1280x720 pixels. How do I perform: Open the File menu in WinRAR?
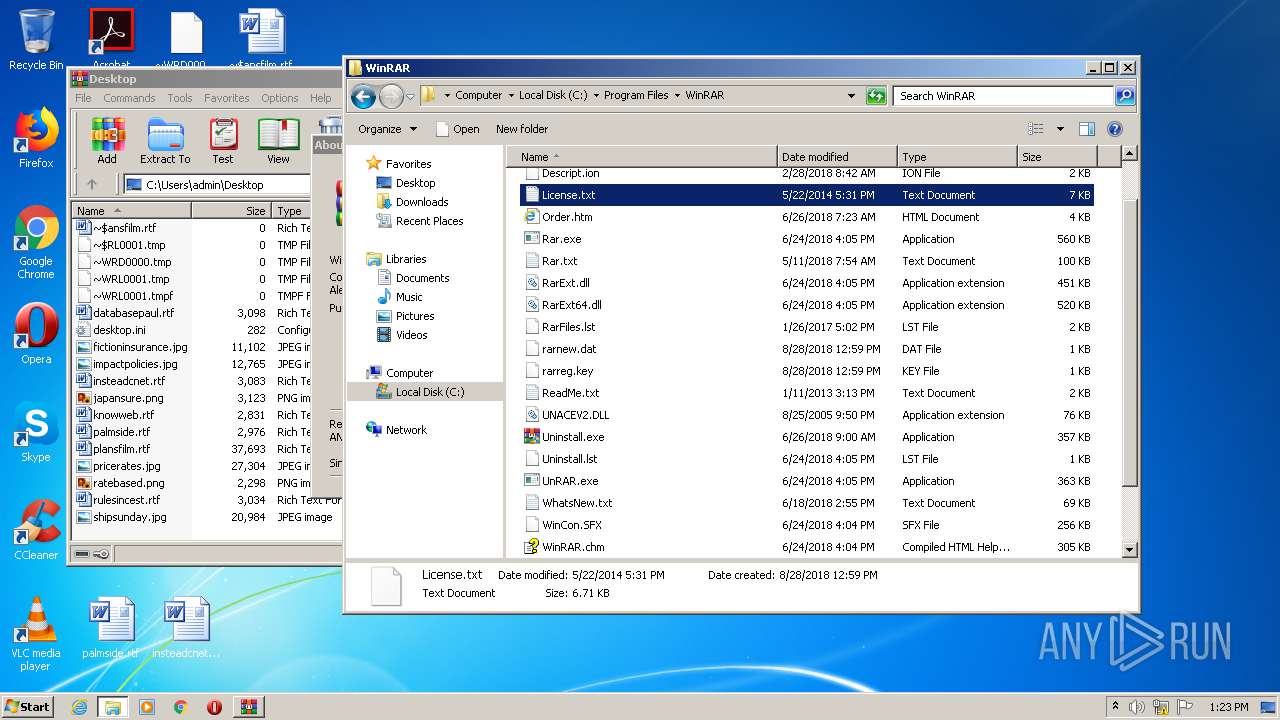click(83, 98)
